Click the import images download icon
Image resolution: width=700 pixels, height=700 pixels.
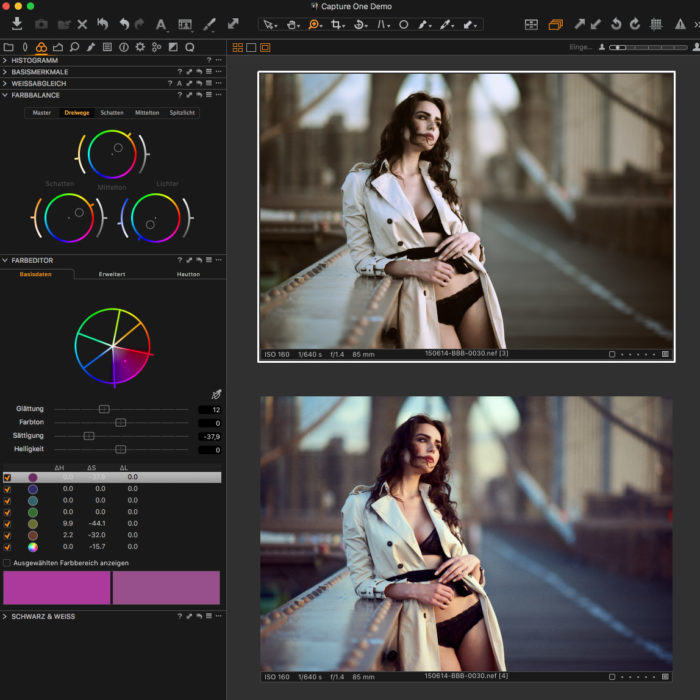(17, 24)
